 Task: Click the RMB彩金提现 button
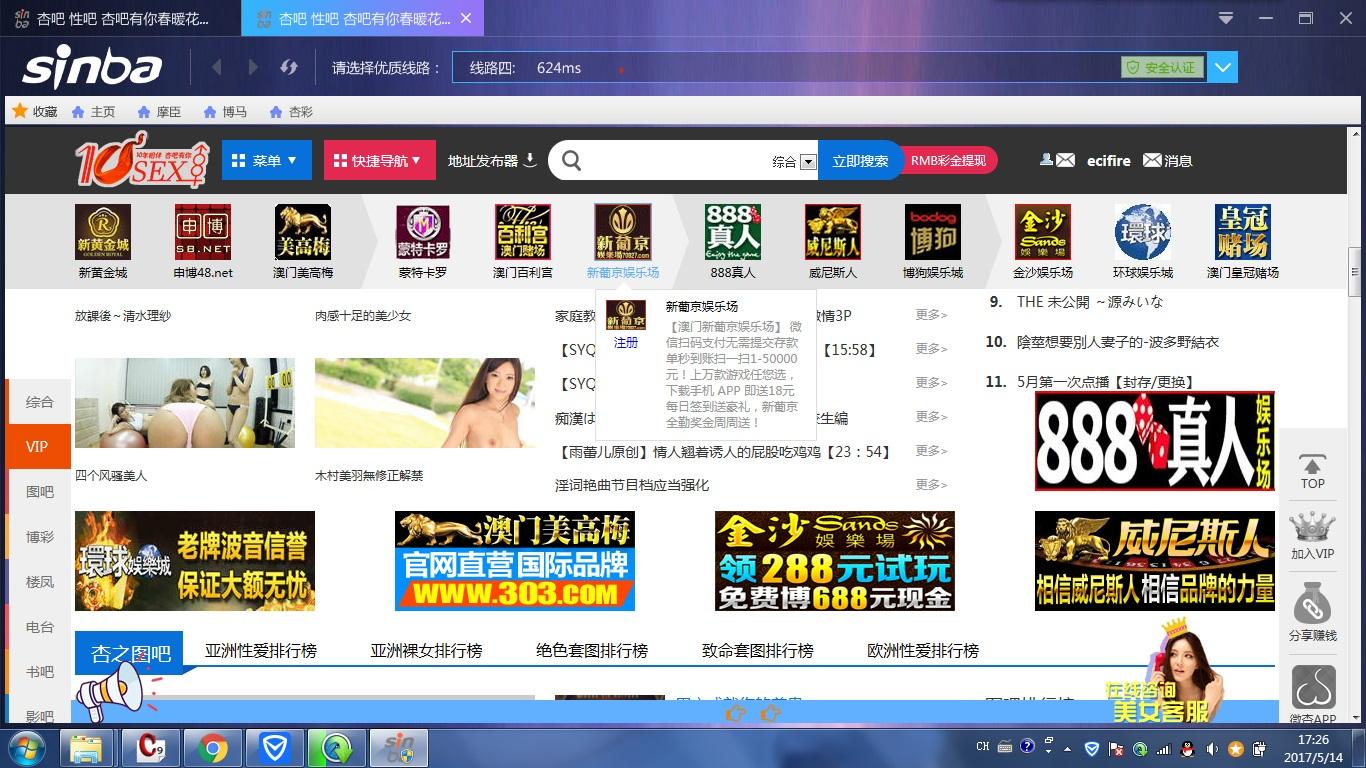pos(948,160)
